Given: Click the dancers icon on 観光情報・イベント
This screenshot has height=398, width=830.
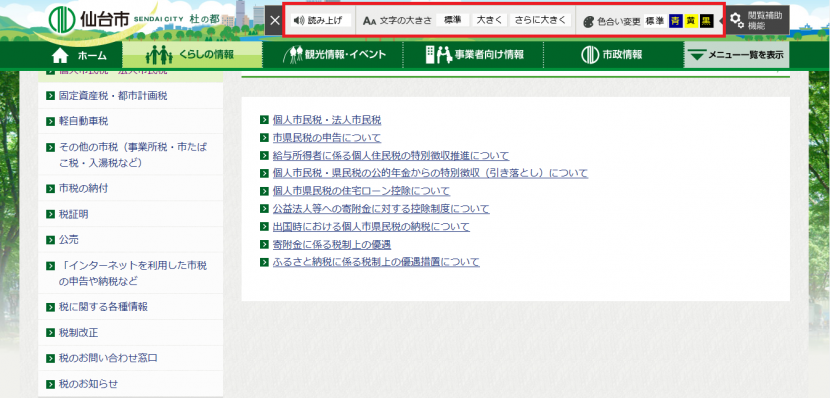Looking at the screenshot, I should [293, 55].
